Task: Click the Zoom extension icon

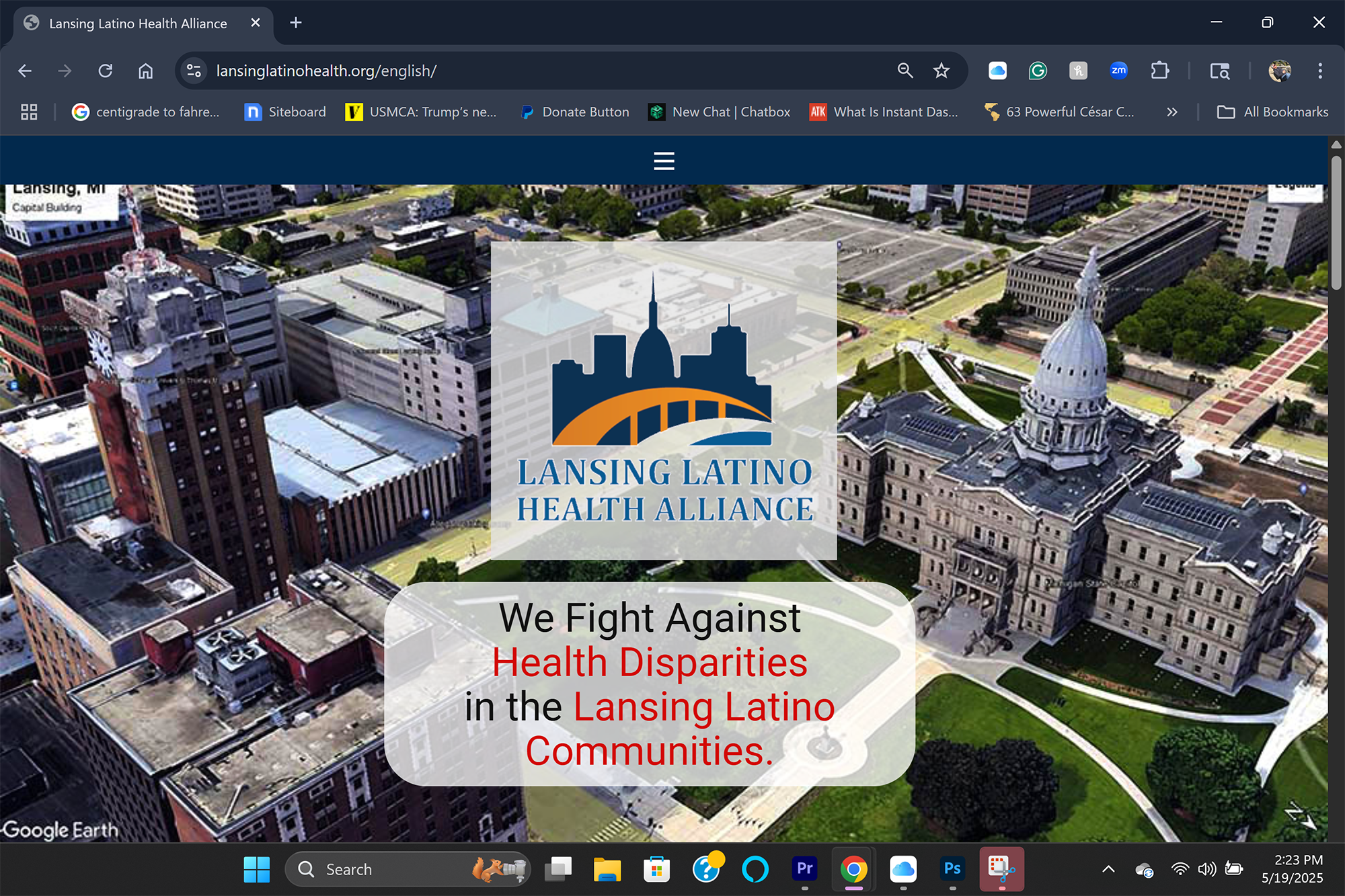Action: (1118, 71)
